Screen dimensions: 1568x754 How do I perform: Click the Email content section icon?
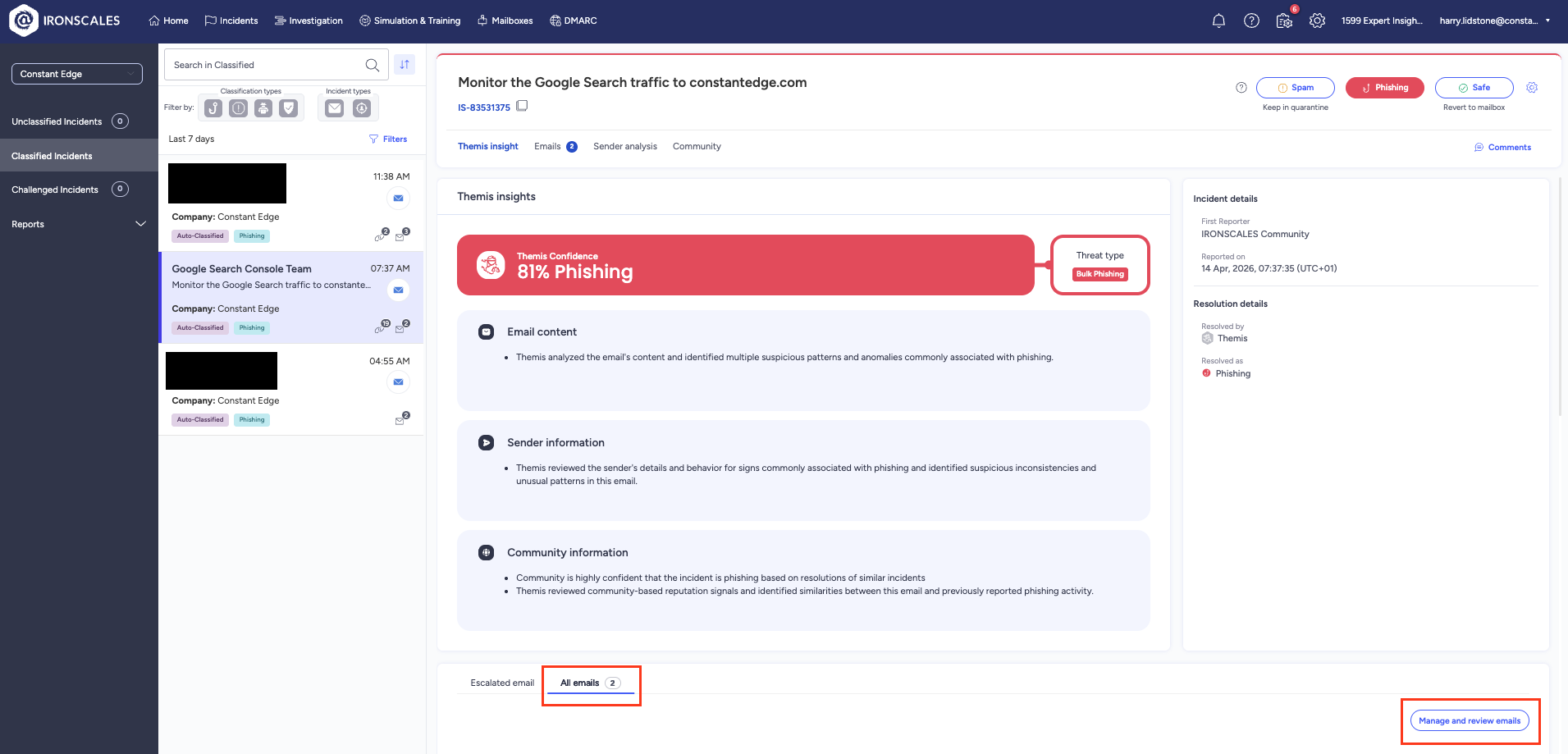487,332
